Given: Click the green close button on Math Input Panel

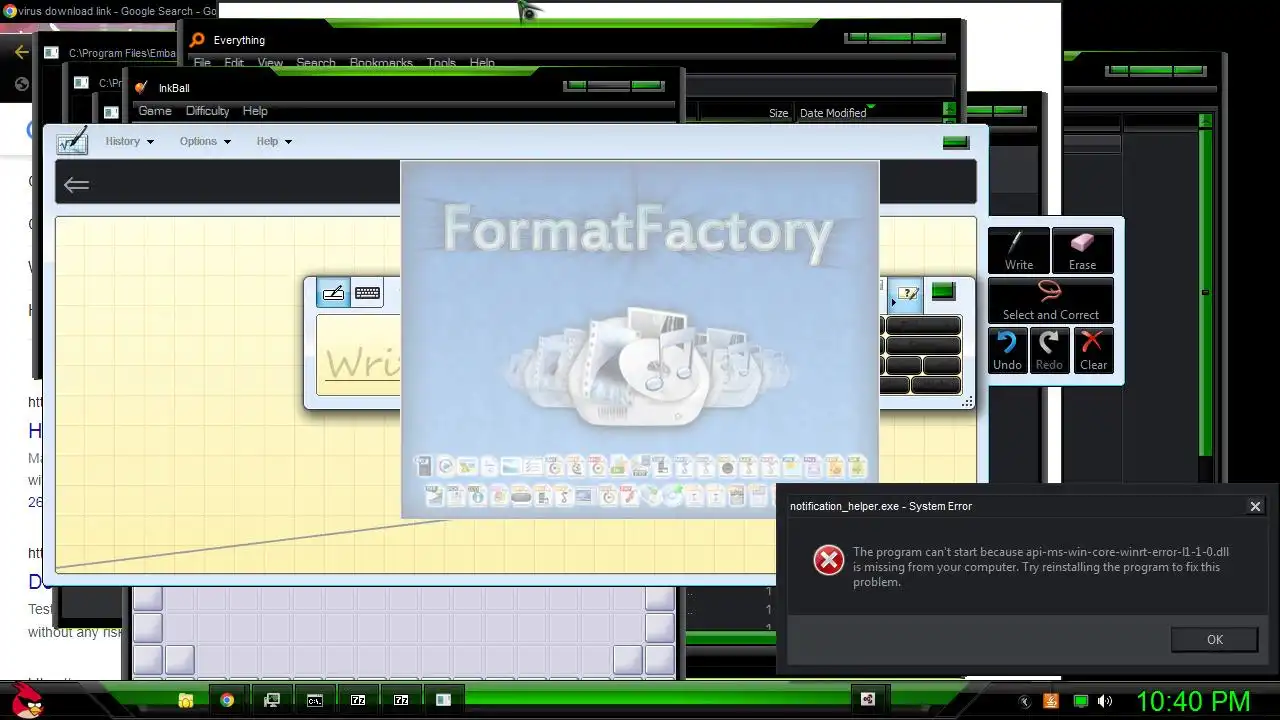Looking at the screenshot, I should (x=956, y=142).
